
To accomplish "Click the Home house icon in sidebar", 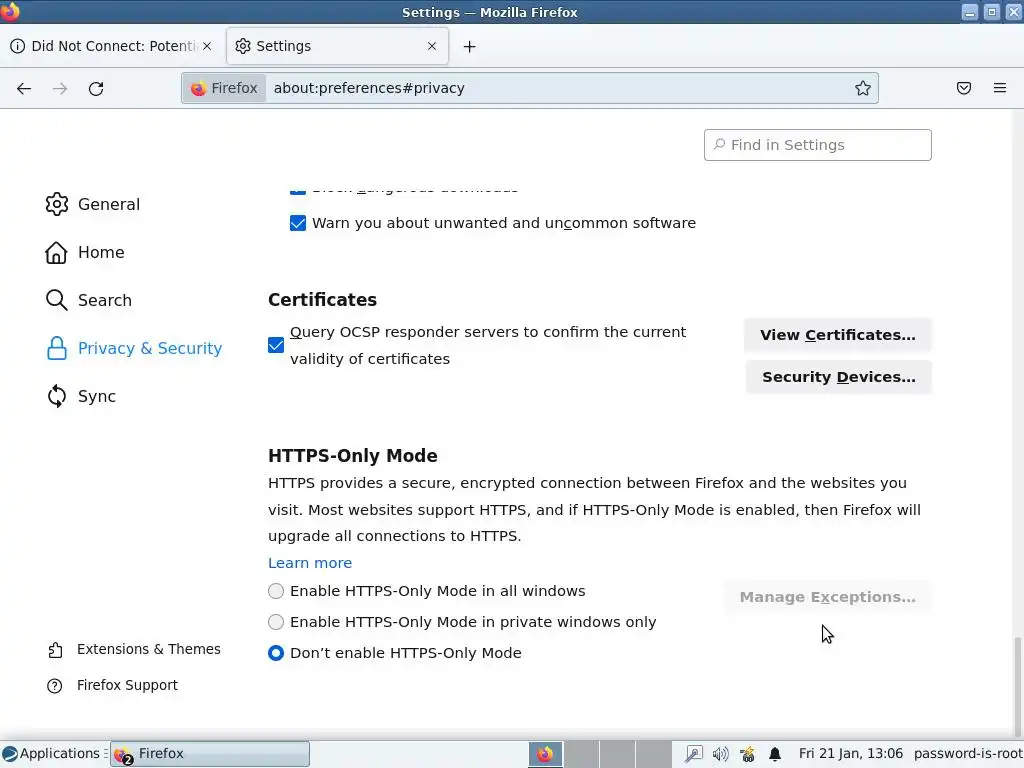I will [x=56, y=252].
